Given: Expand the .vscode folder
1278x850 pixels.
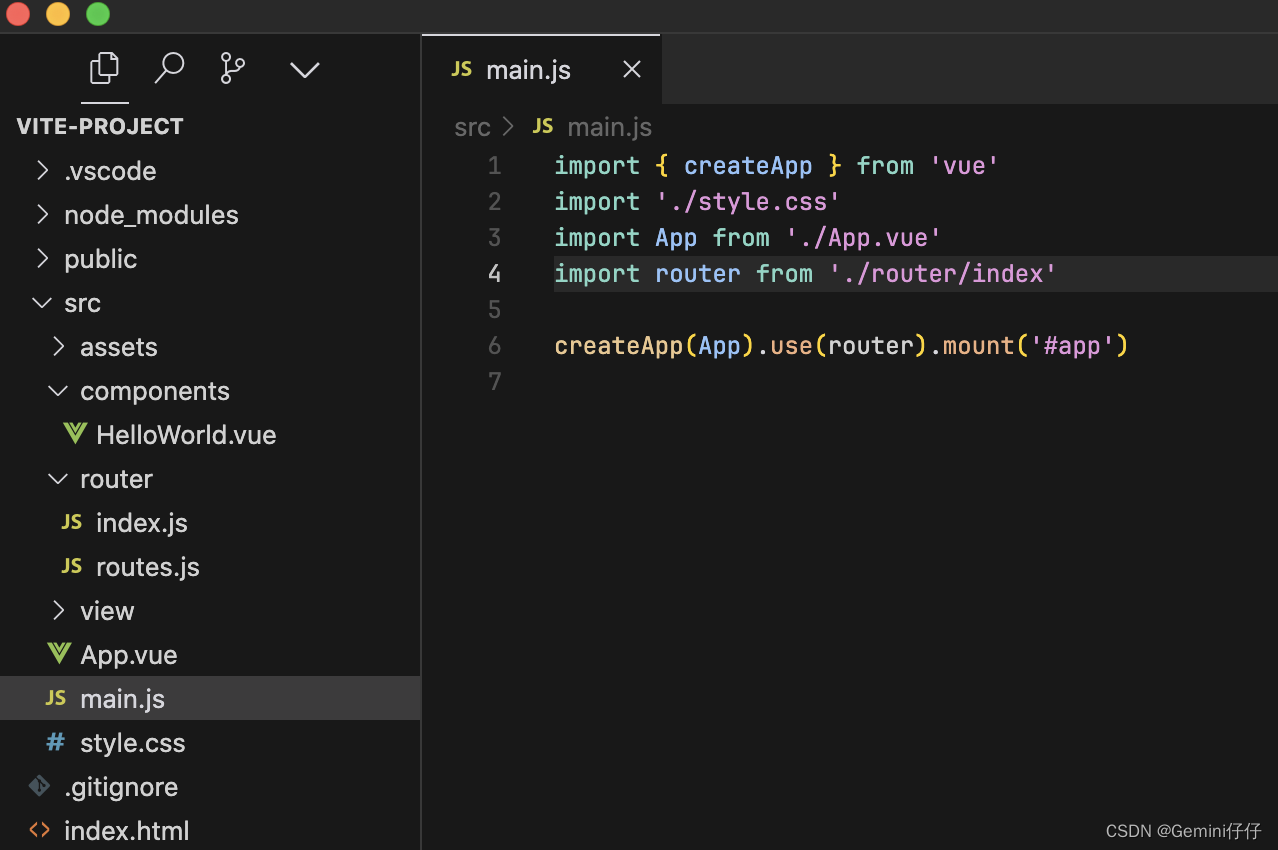Looking at the screenshot, I should tap(42, 170).
